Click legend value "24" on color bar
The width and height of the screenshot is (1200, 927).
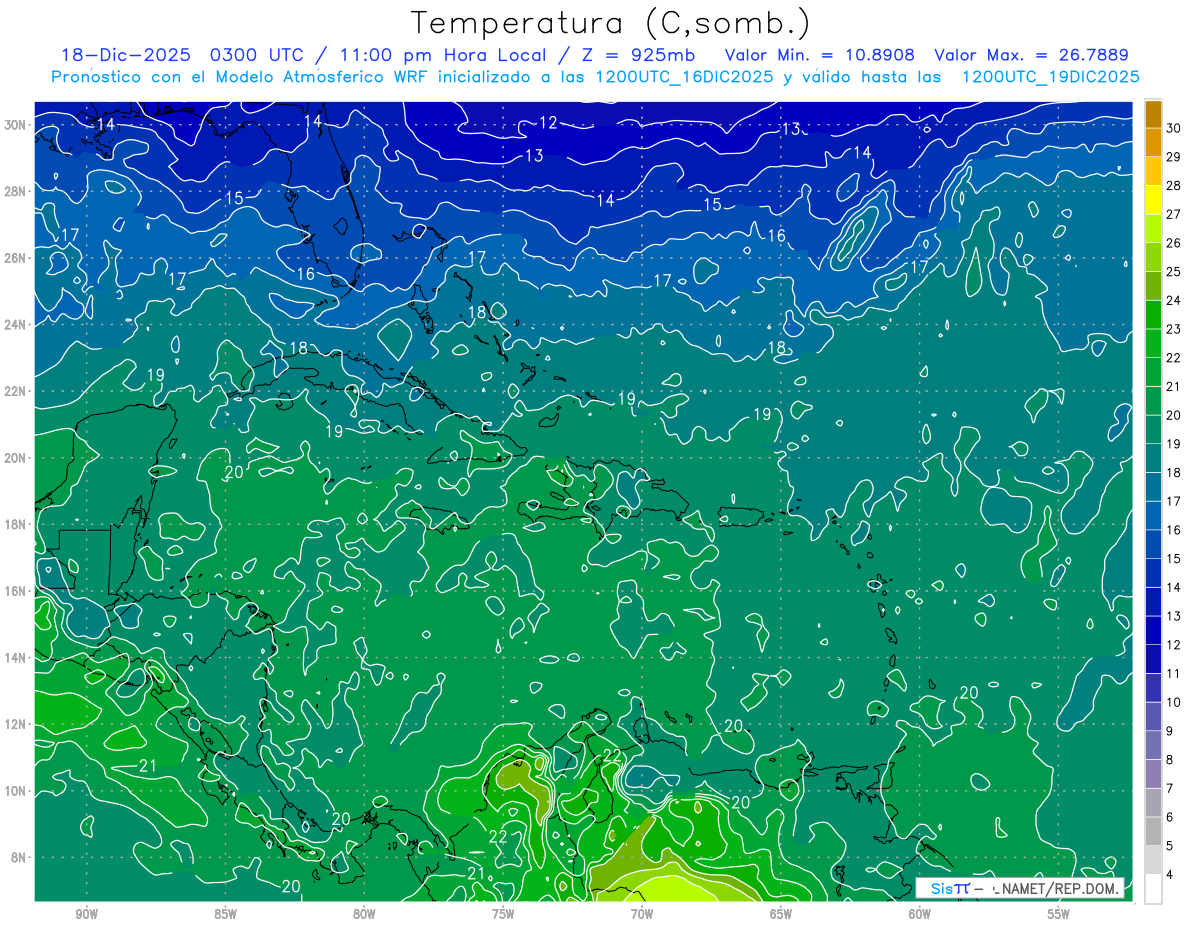(1174, 300)
